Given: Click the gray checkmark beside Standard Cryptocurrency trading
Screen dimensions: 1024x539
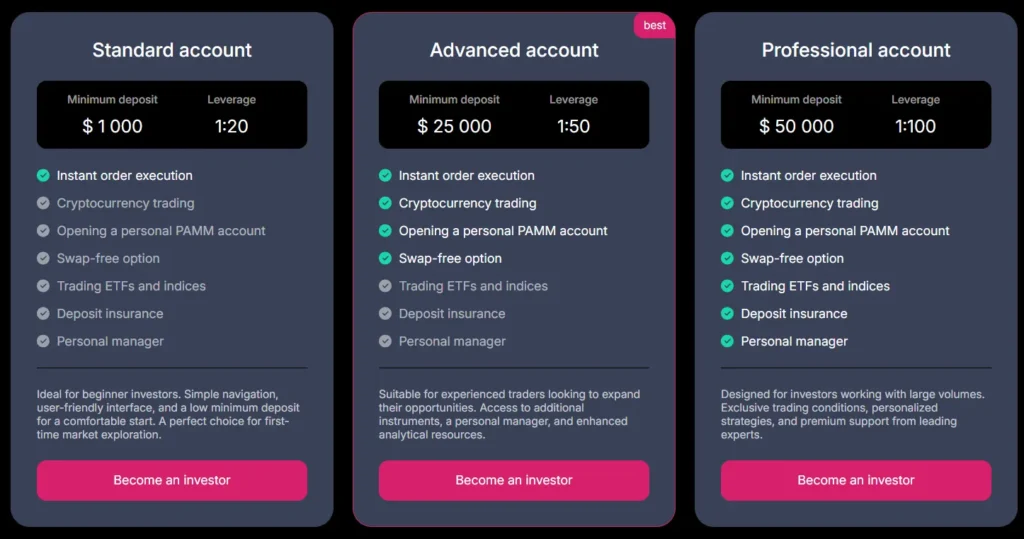Looking at the screenshot, I should coord(43,203).
